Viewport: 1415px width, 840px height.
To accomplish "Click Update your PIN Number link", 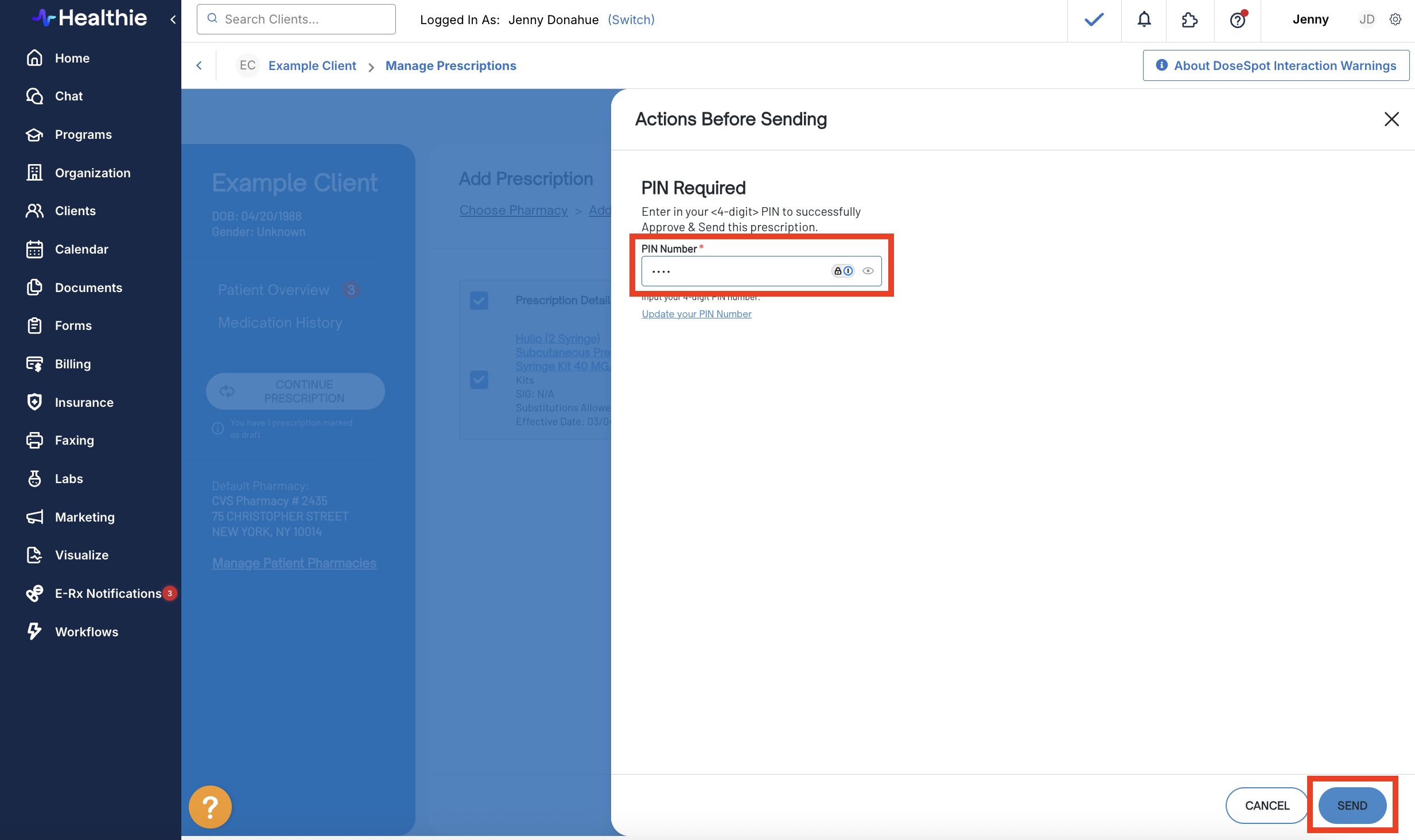I will click(697, 314).
